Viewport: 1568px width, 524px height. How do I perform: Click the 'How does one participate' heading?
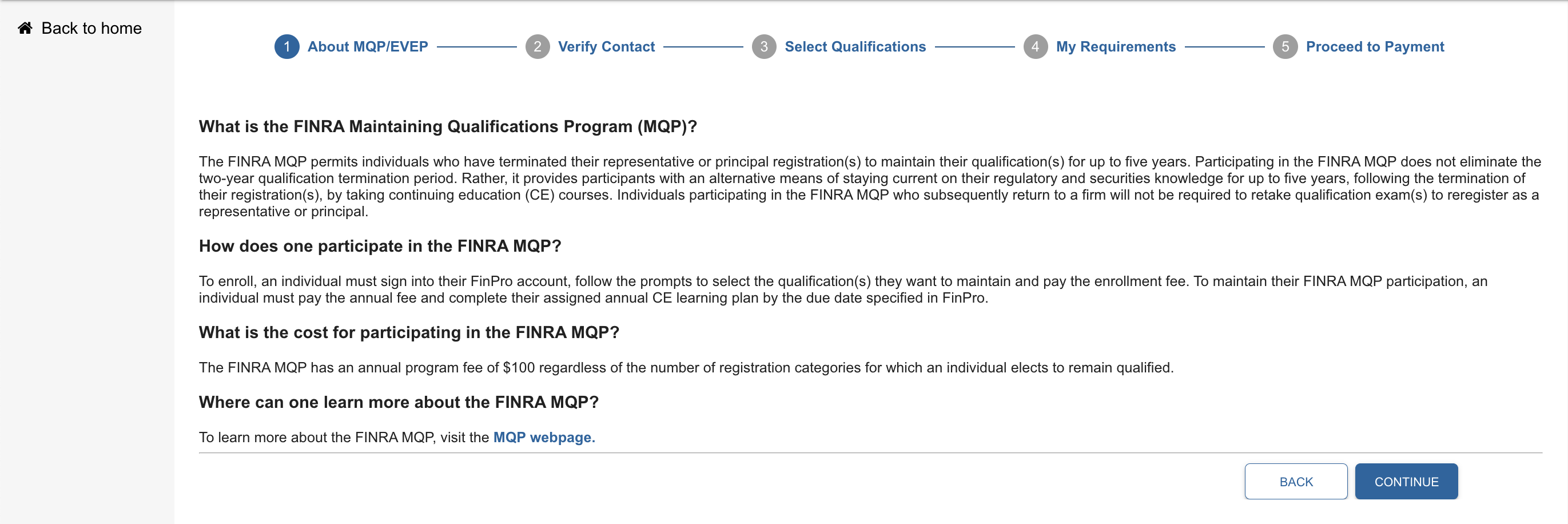(380, 246)
